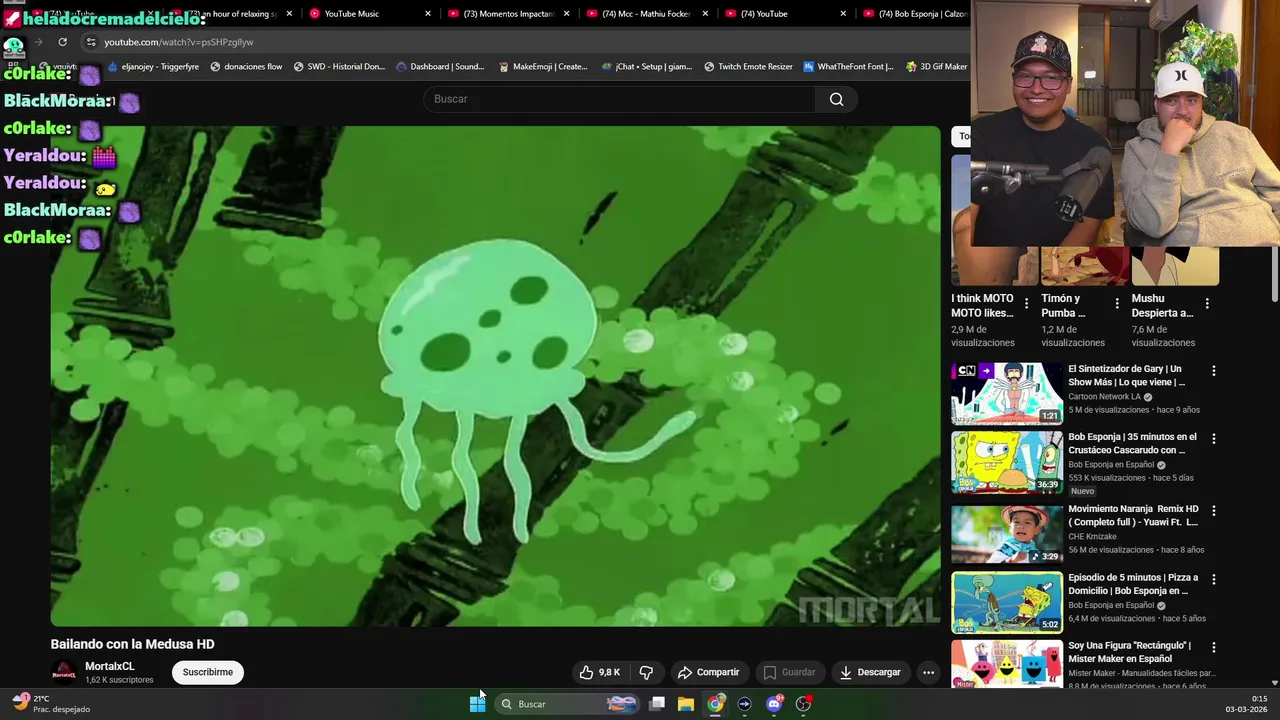Open Cartoon Network LA channel link
Image resolution: width=1280 pixels, height=720 pixels.
click(x=1105, y=396)
